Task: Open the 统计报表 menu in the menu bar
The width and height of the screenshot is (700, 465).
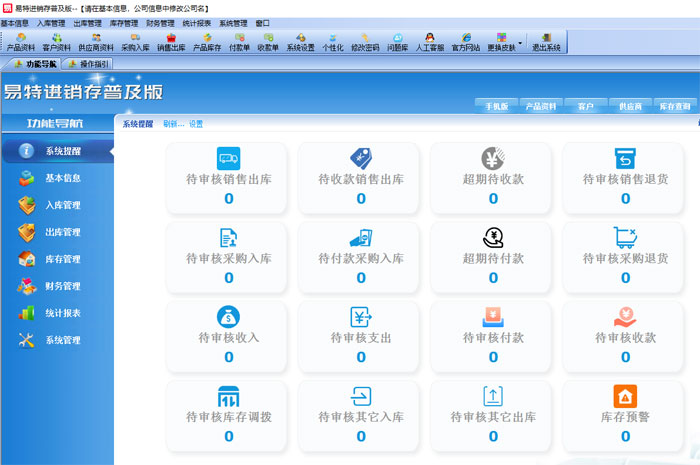Action: point(196,22)
